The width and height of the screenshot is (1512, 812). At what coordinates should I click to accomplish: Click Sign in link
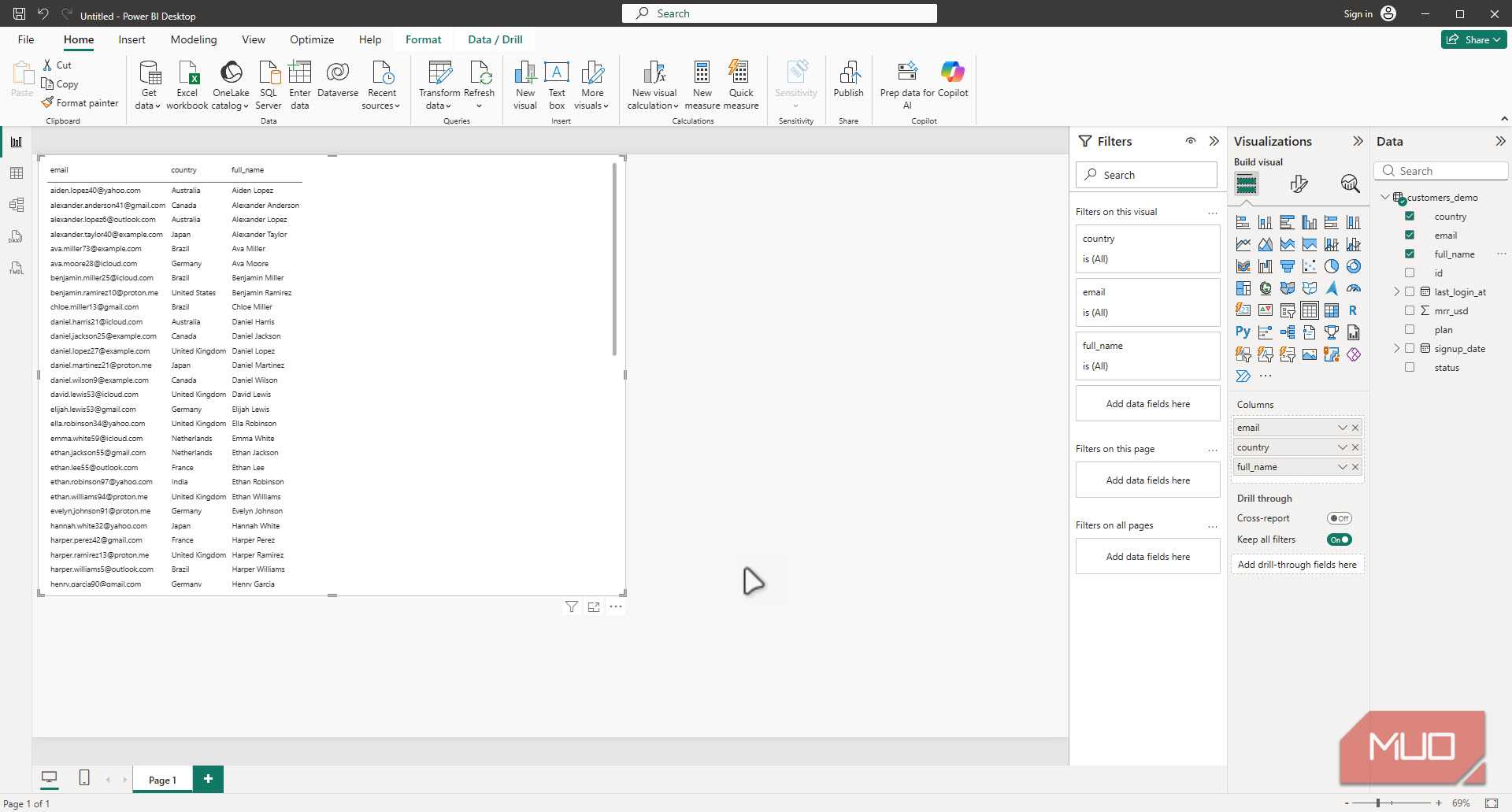coord(1358,13)
